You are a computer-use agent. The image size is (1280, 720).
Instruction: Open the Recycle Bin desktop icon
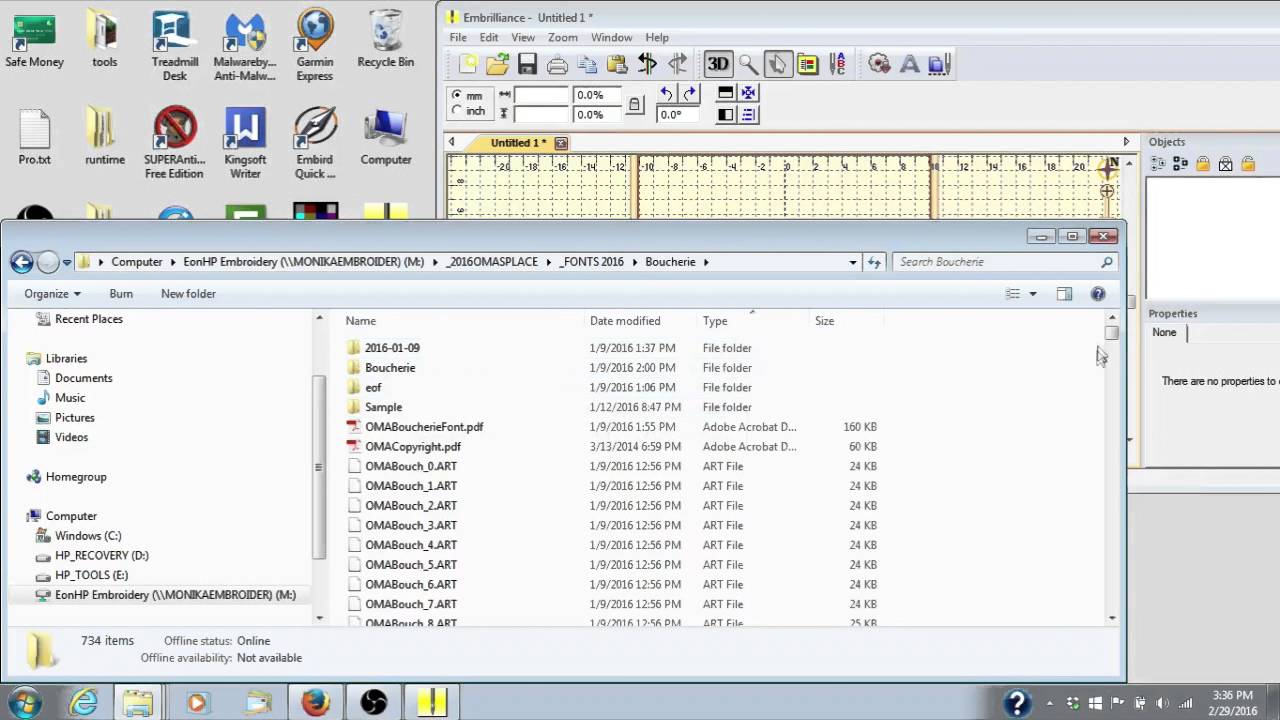click(385, 40)
